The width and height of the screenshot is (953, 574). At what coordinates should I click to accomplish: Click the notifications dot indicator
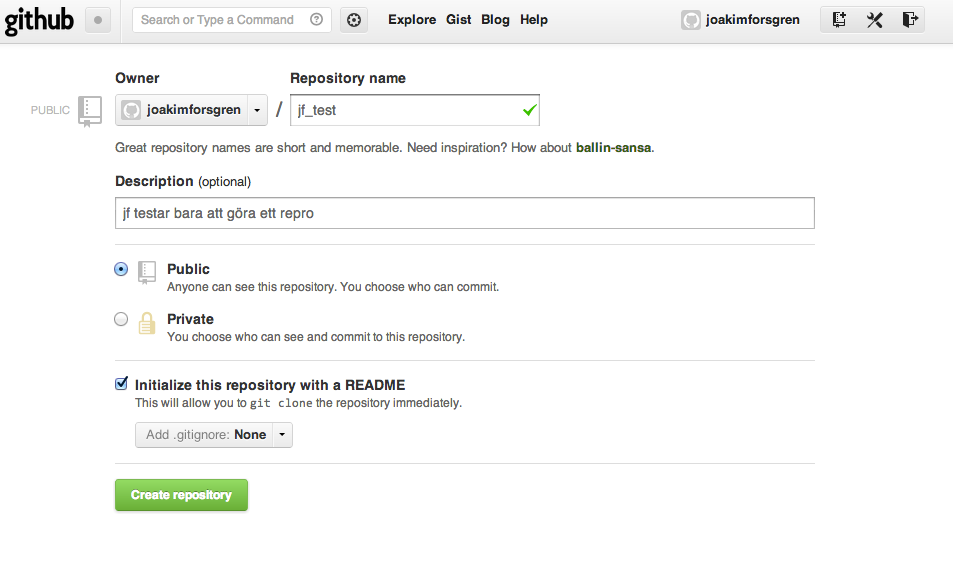point(98,20)
